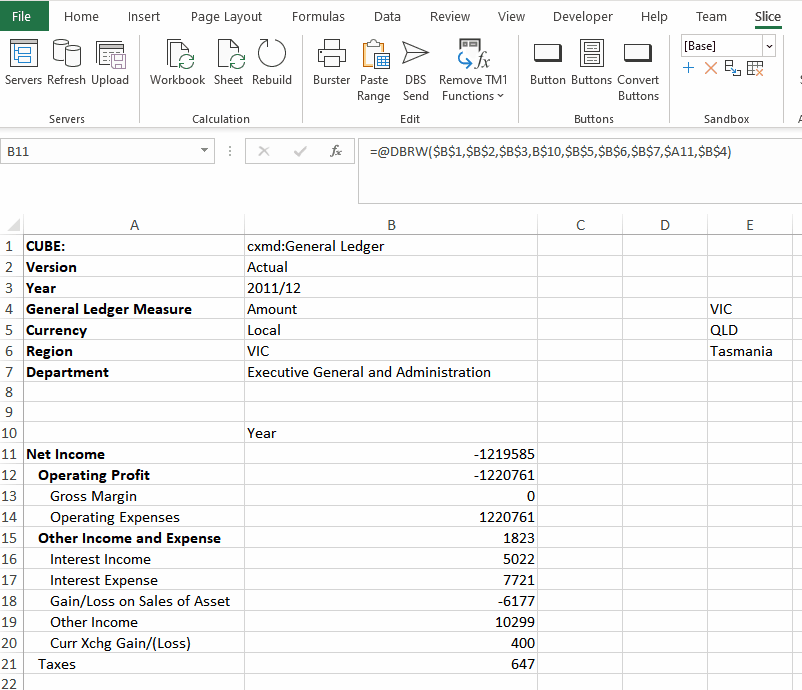Open the [Base] sandbox dropdown

tap(768, 46)
